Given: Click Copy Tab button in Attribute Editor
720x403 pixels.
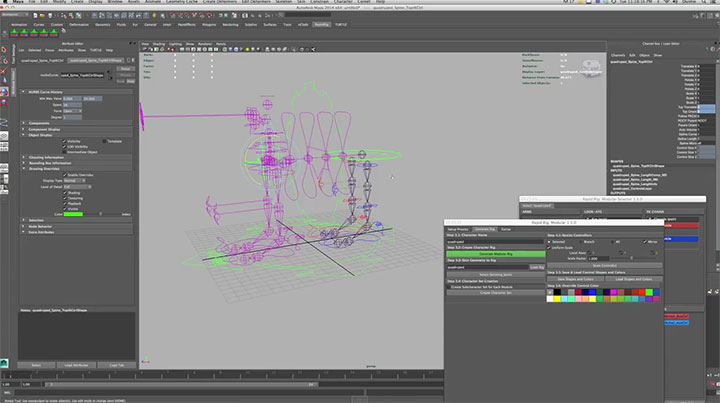Looking at the screenshot, I should [x=117, y=365].
